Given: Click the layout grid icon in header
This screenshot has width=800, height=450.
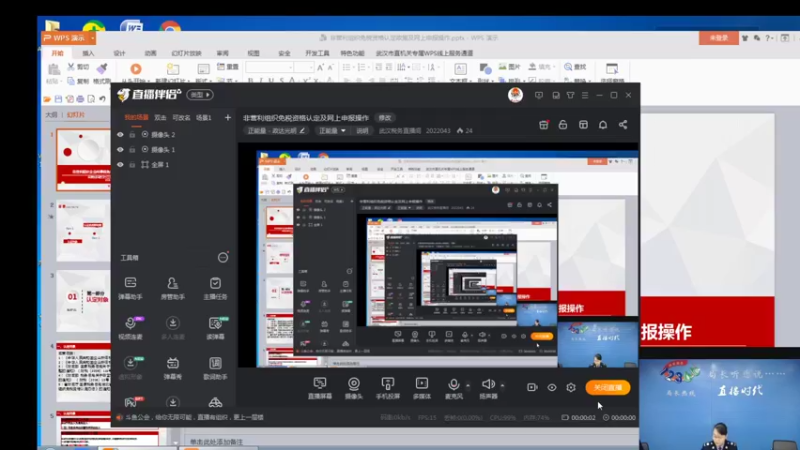Looking at the screenshot, I should pyautogui.click(x=583, y=124).
